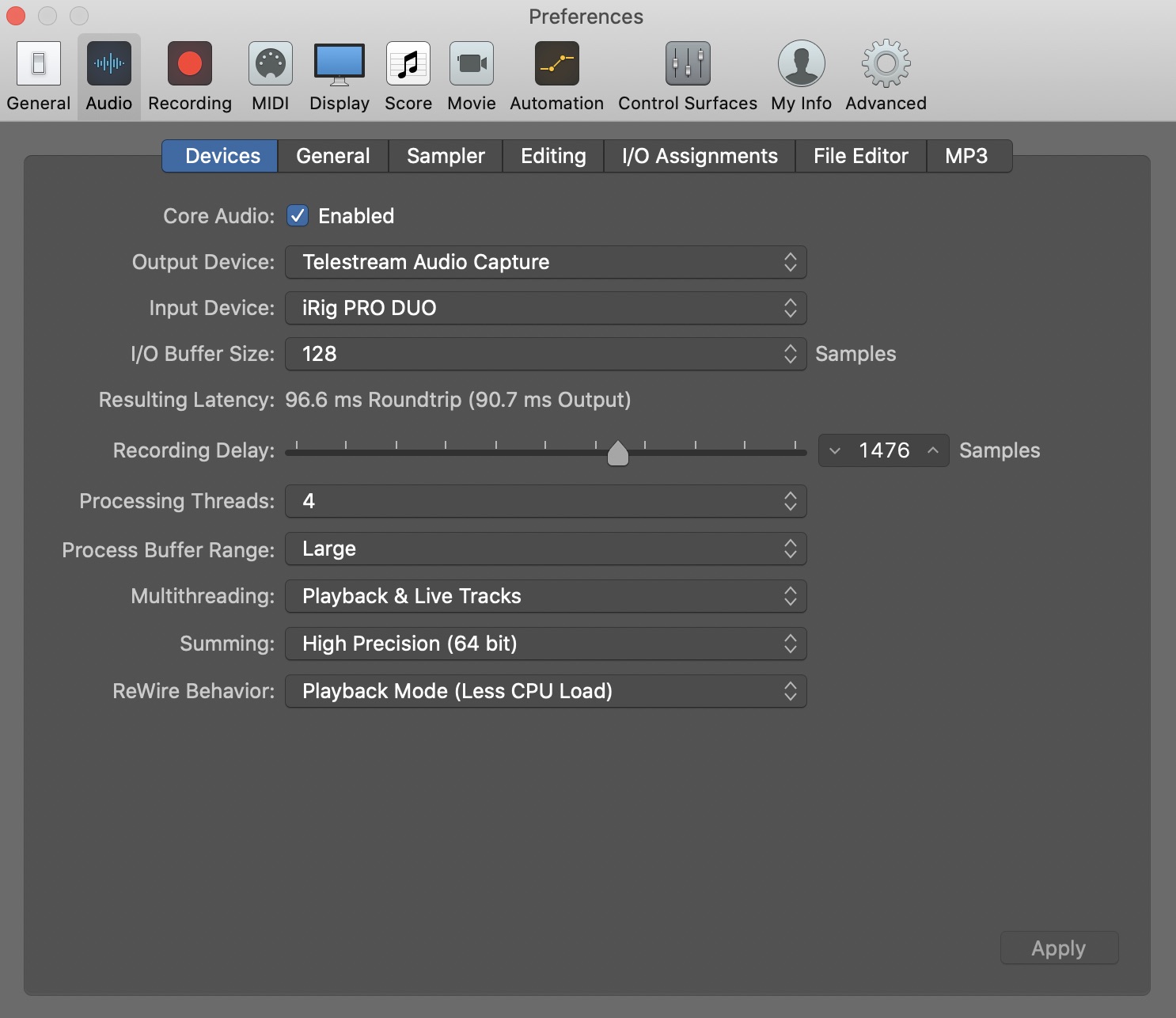Expand the Output Device dropdown
This screenshot has height=1018, width=1176.
click(x=546, y=262)
